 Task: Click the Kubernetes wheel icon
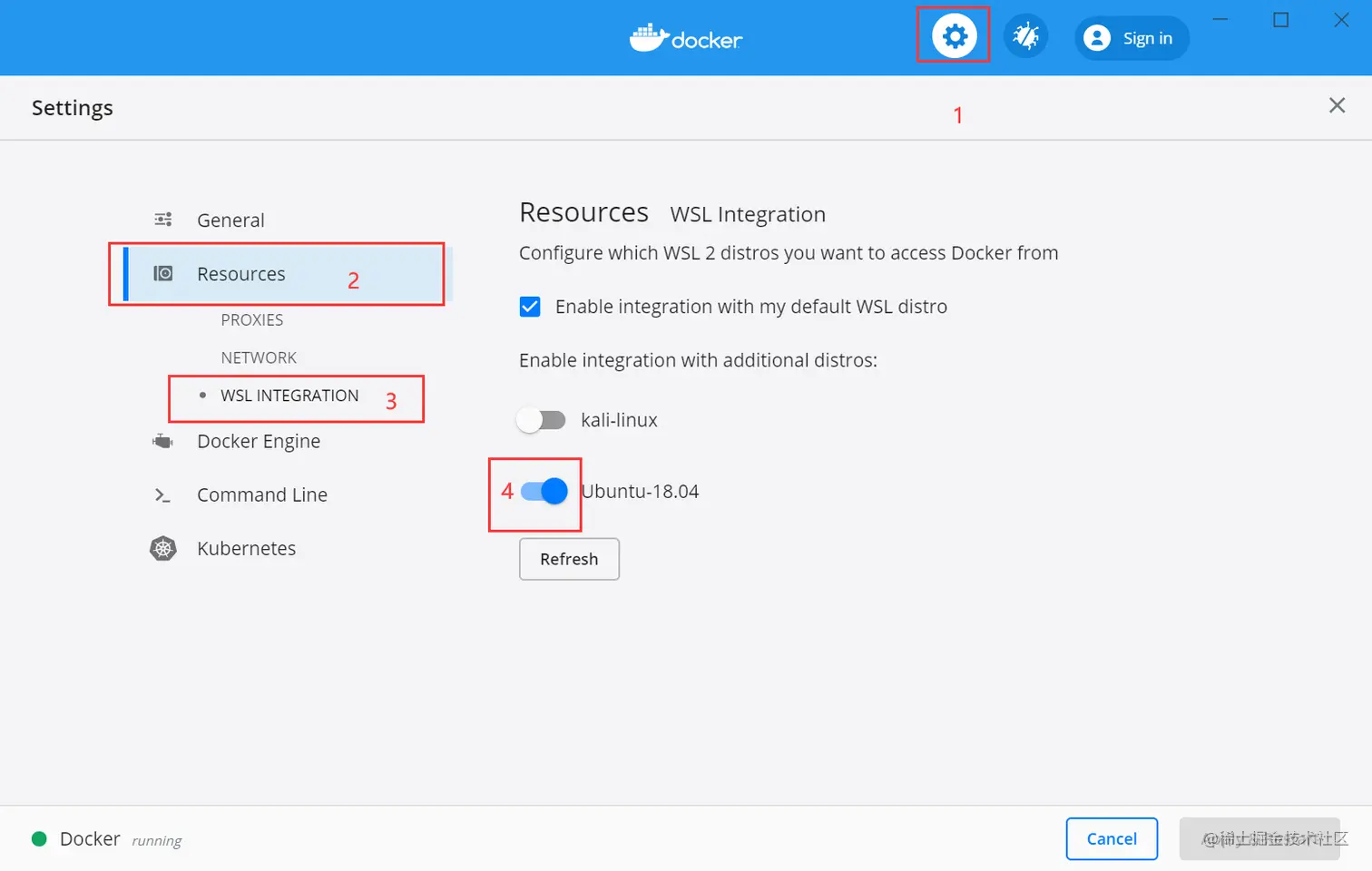[163, 548]
